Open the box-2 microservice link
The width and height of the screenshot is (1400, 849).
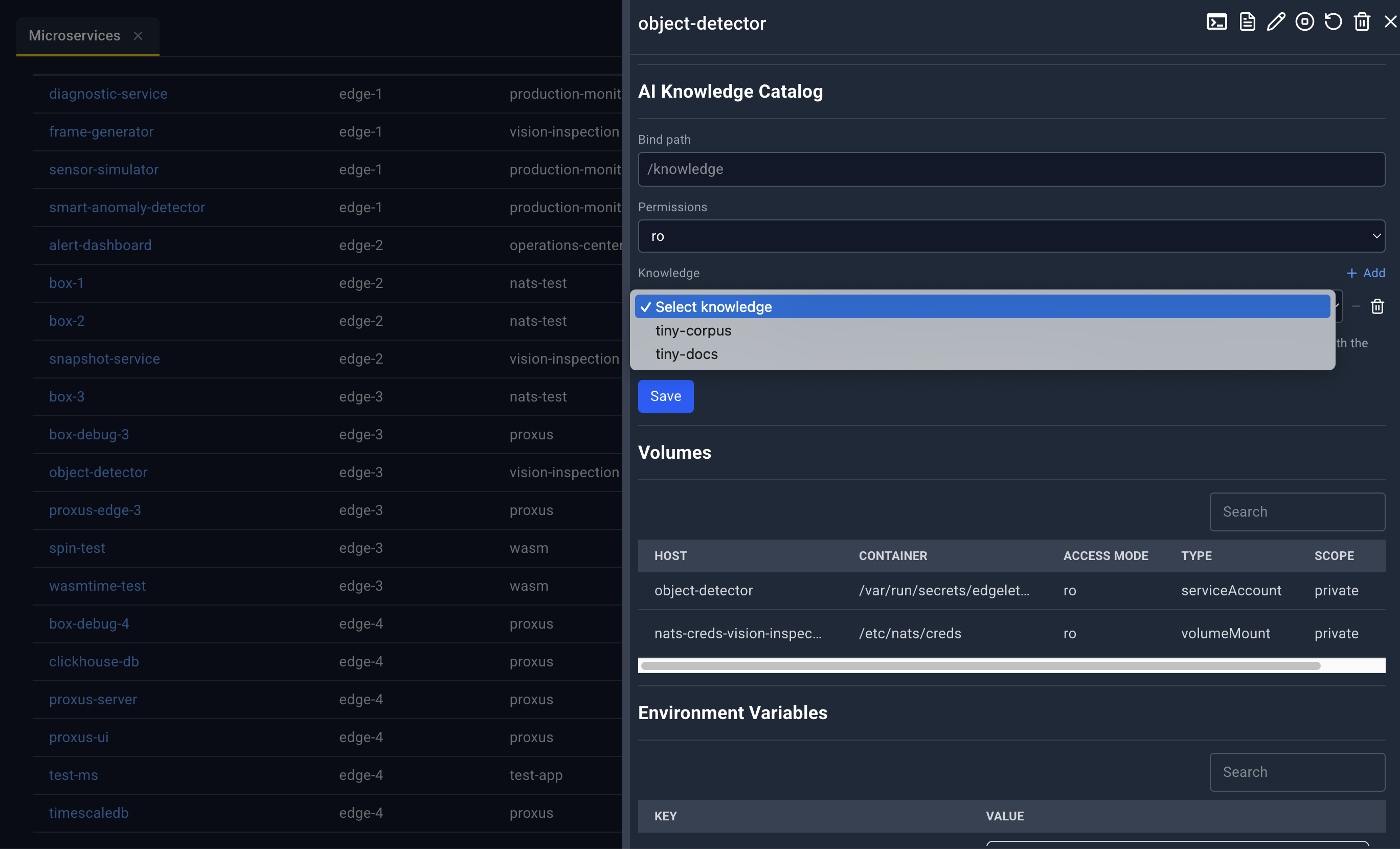[66, 321]
